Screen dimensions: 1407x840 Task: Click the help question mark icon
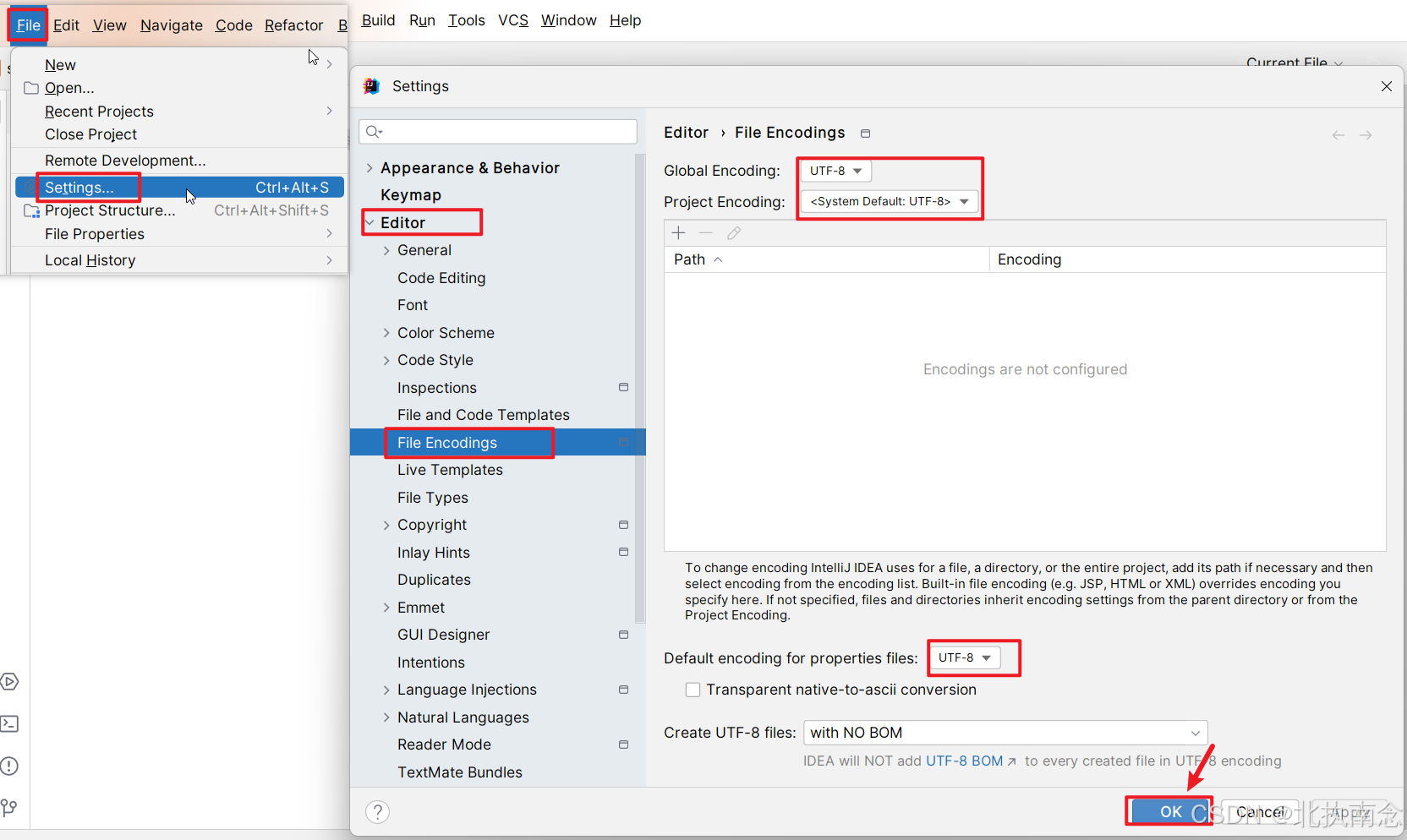[377, 812]
